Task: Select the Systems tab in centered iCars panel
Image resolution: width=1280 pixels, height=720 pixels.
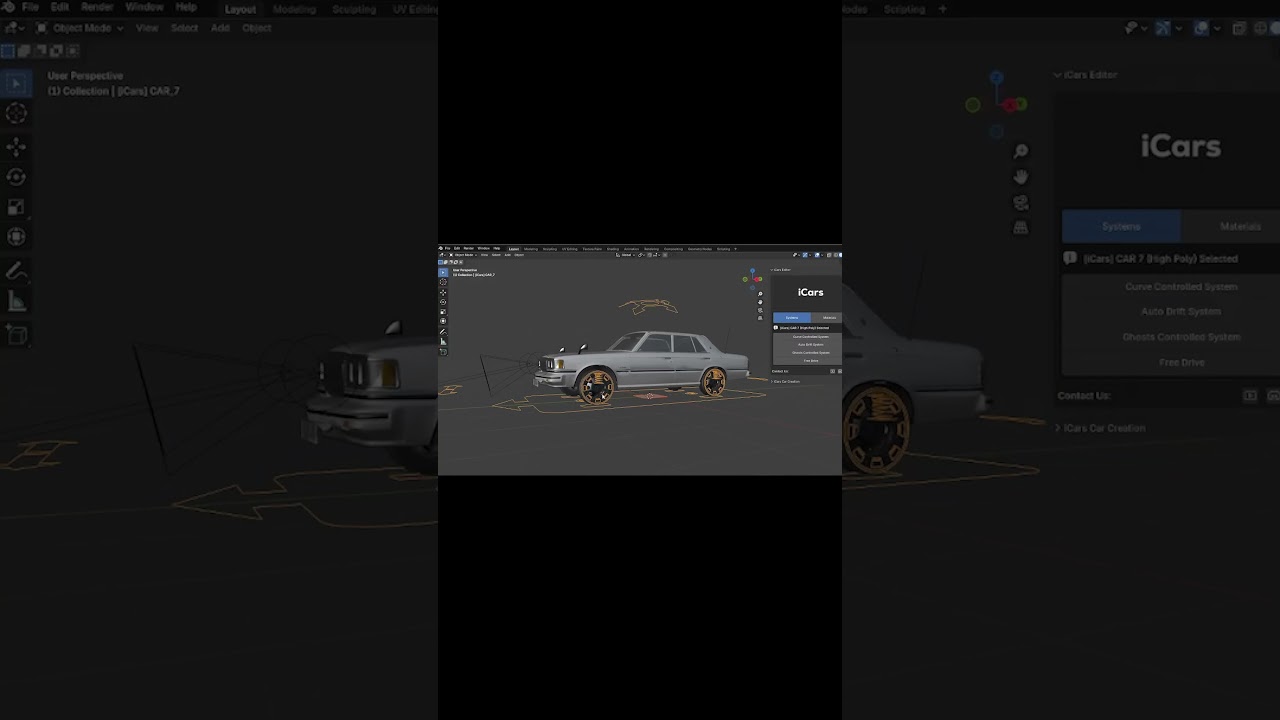Action: (x=792, y=318)
